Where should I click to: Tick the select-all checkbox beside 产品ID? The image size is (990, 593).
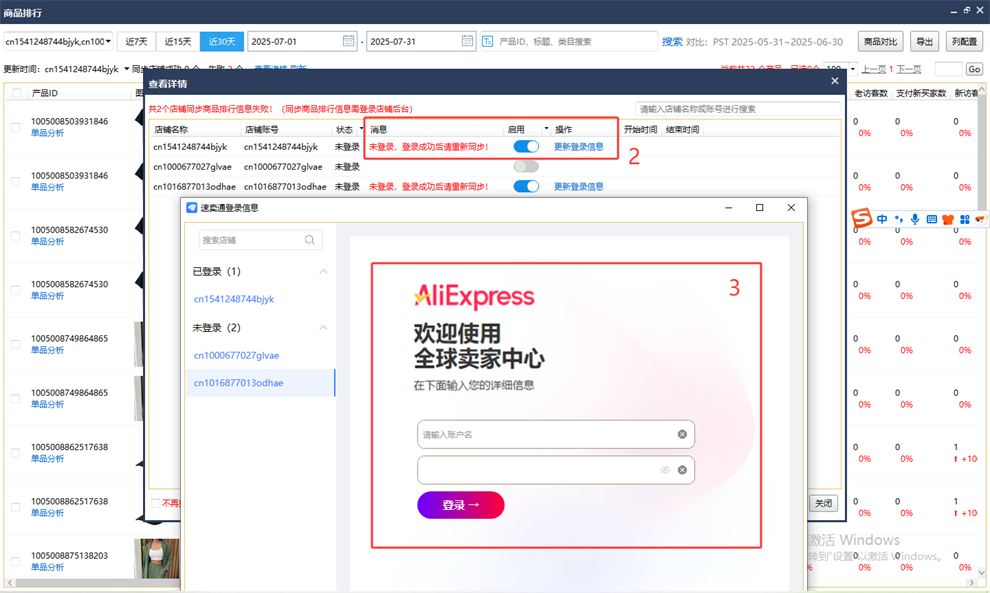[17, 93]
